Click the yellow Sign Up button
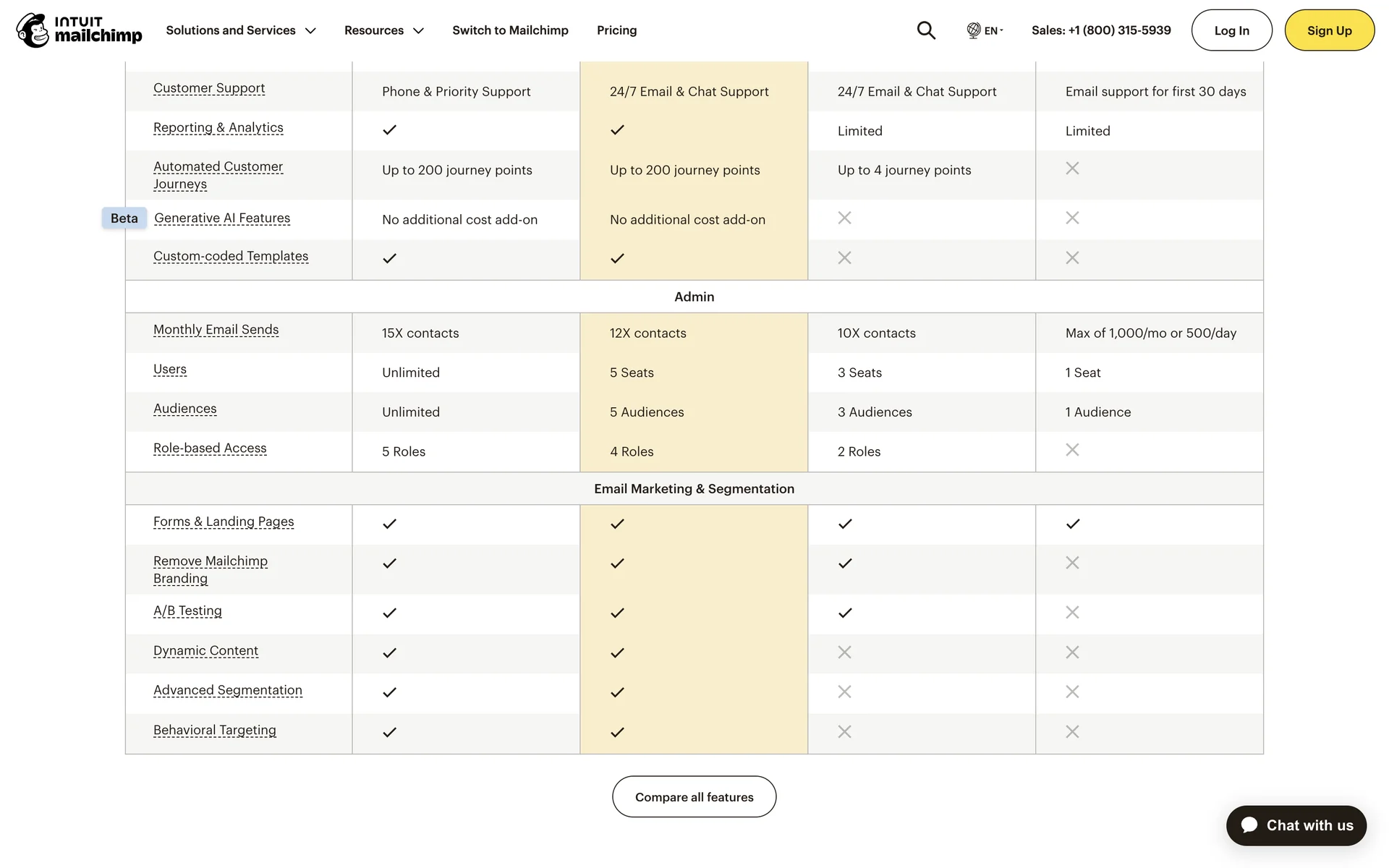This screenshot has width=1389, height=868. coord(1329,30)
